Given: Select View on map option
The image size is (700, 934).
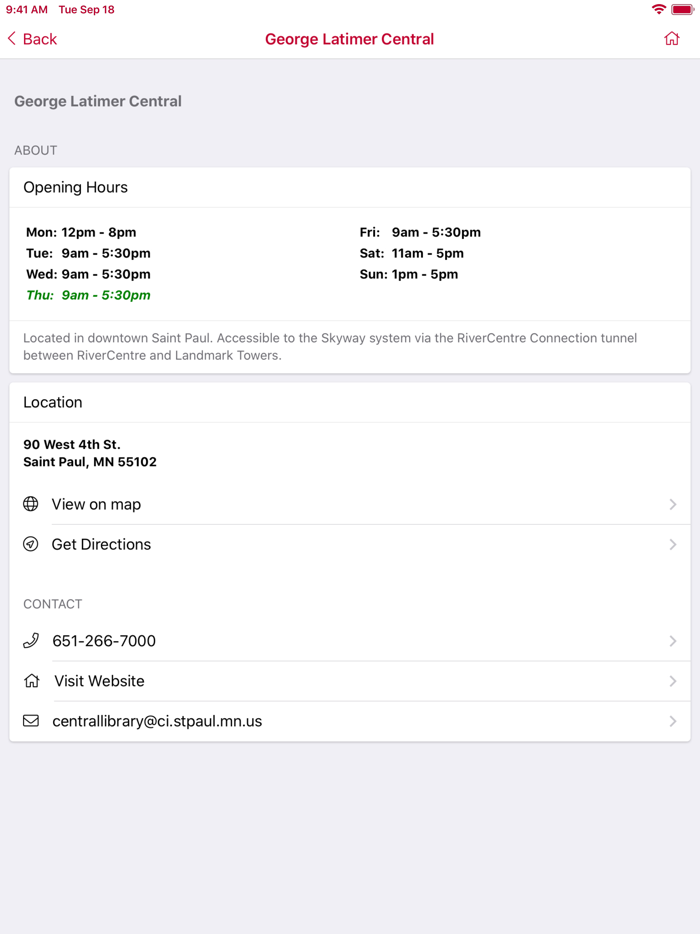Looking at the screenshot, I should (x=96, y=504).
